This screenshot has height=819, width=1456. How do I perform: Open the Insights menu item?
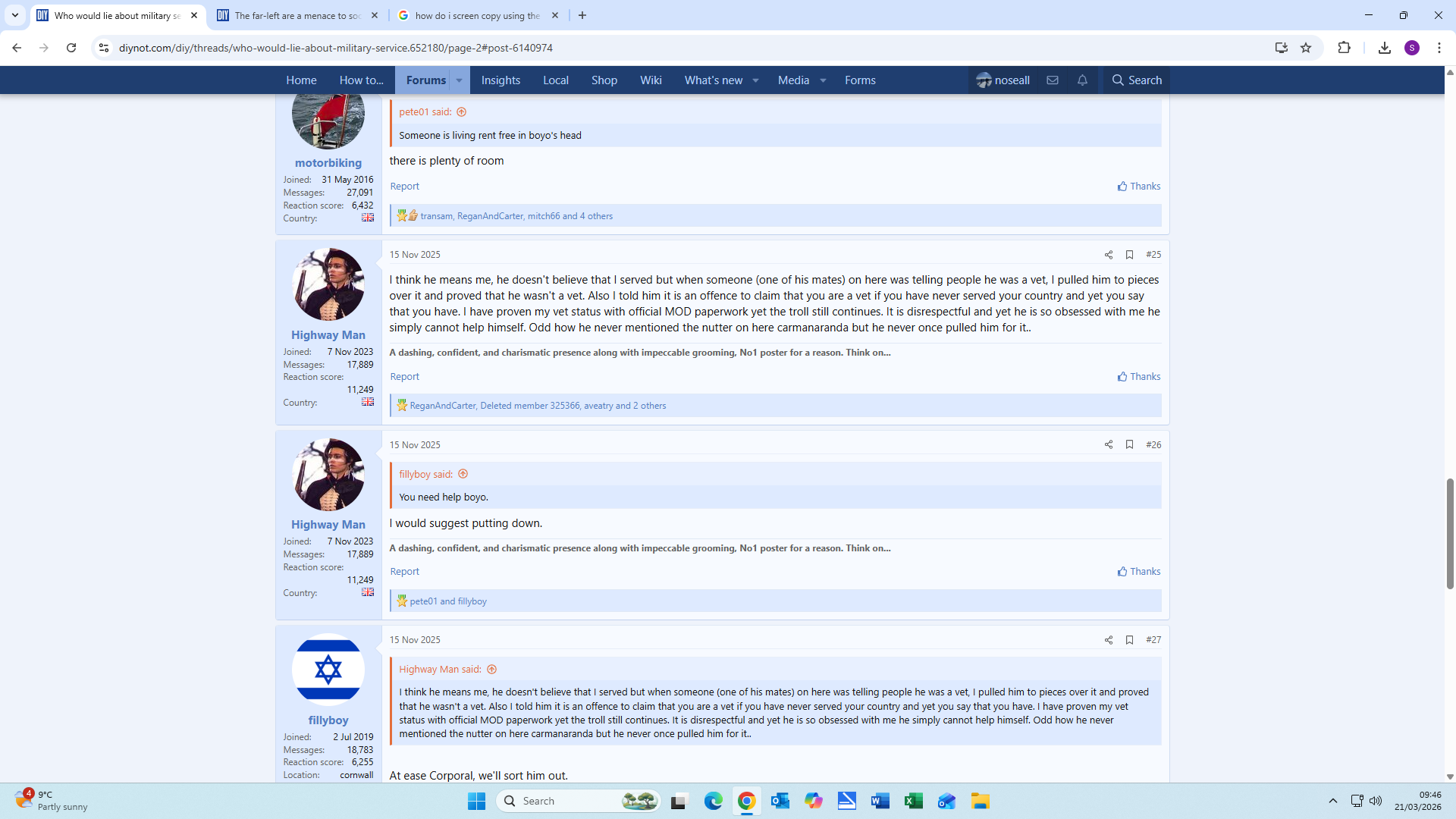pos(500,80)
